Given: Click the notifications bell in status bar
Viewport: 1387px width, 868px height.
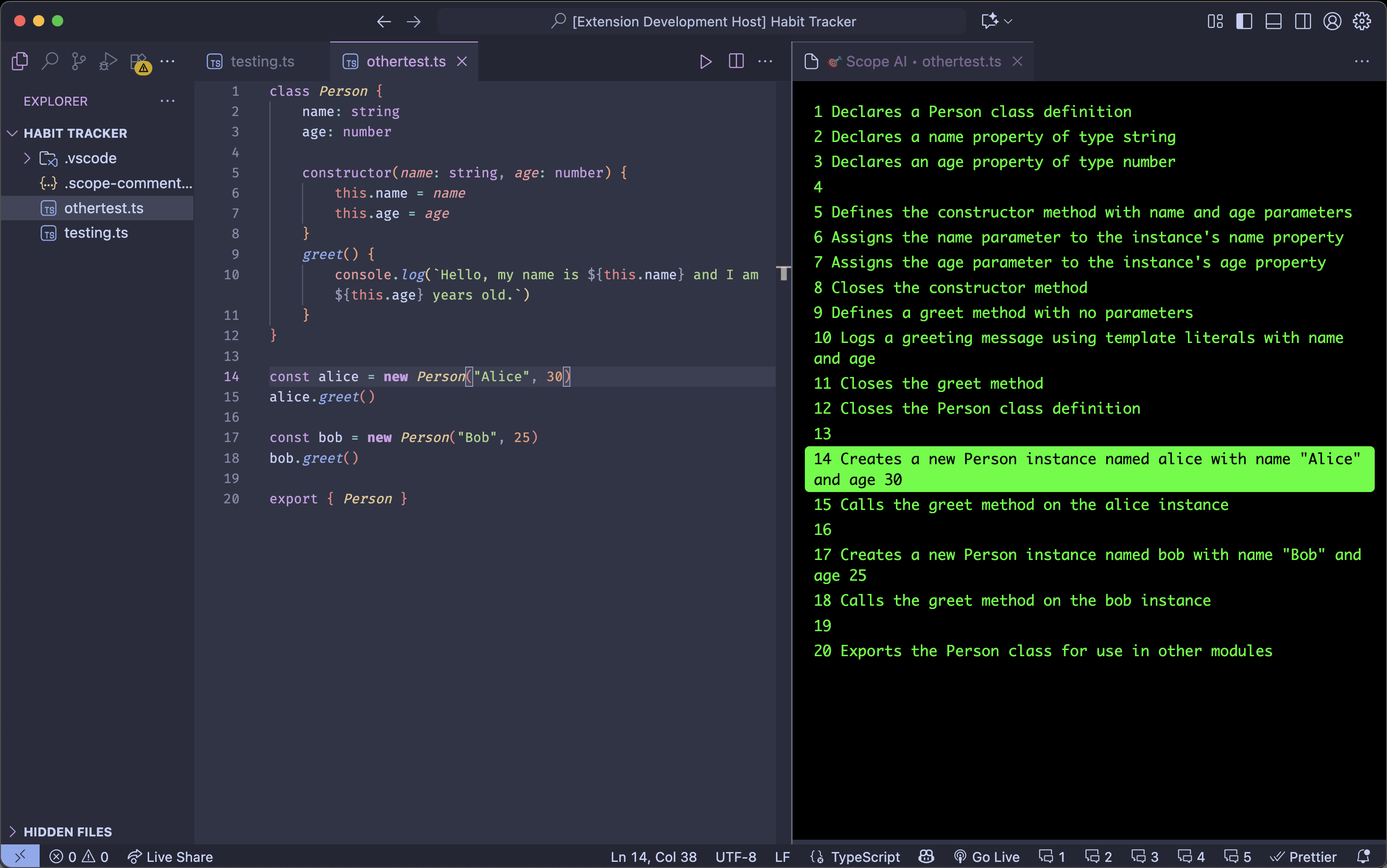Looking at the screenshot, I should tap(1363, 857).
